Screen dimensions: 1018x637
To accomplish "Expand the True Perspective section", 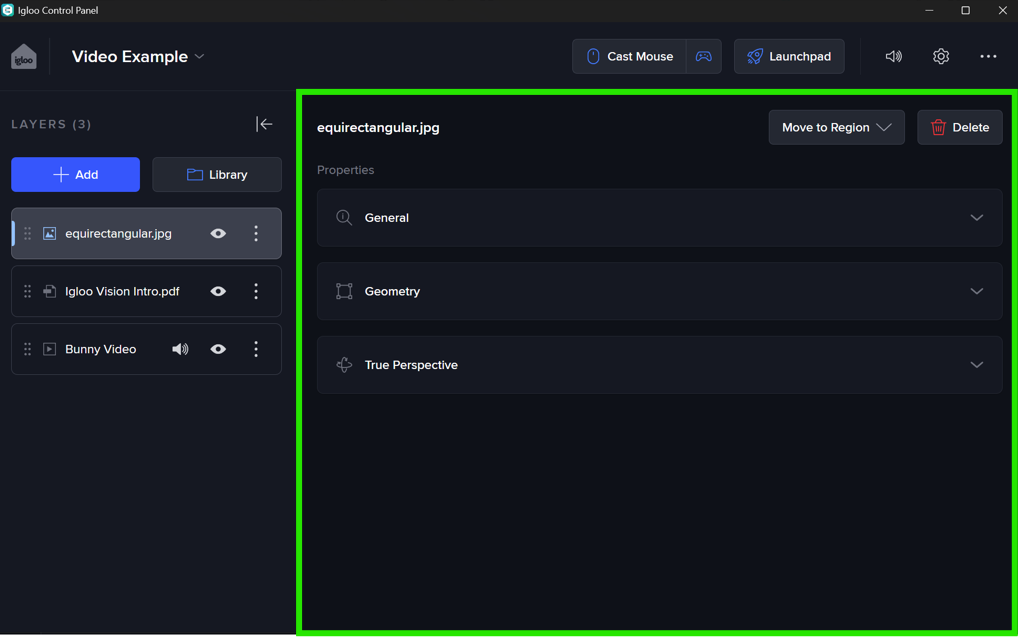I will point(659,365).
